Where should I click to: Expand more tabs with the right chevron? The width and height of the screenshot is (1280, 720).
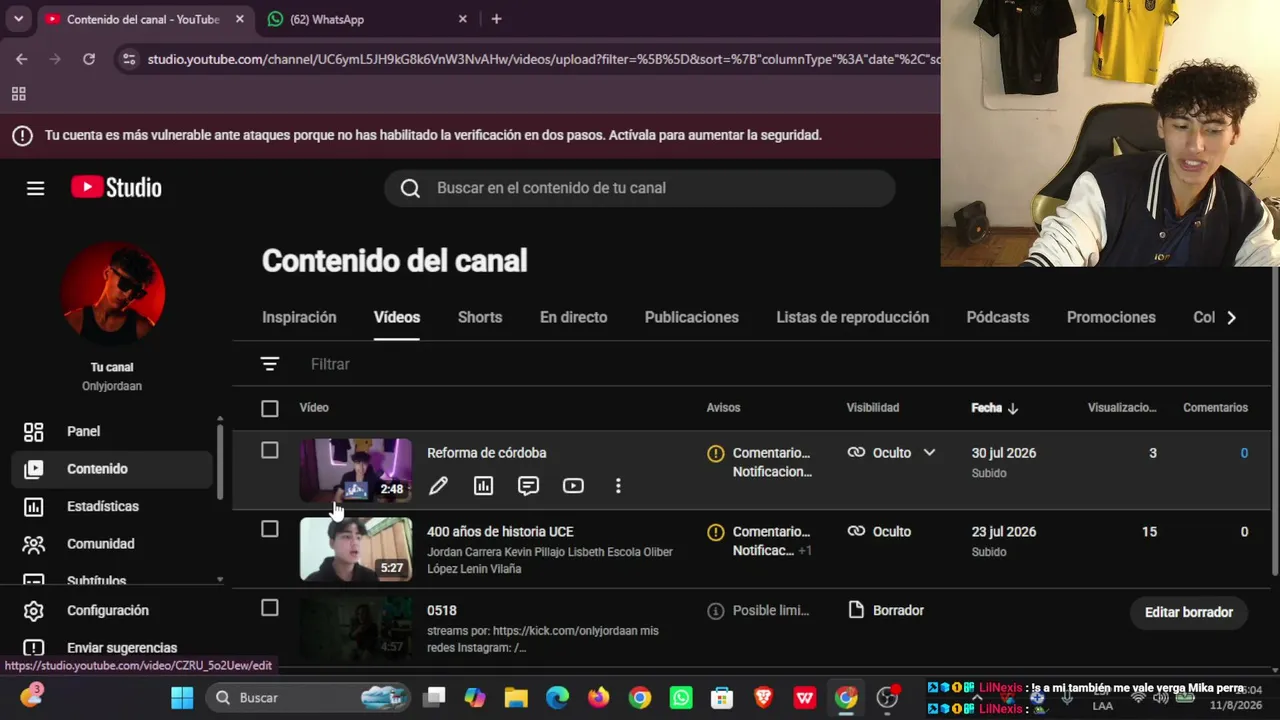pyautogui.click(x=1231, y=318)
